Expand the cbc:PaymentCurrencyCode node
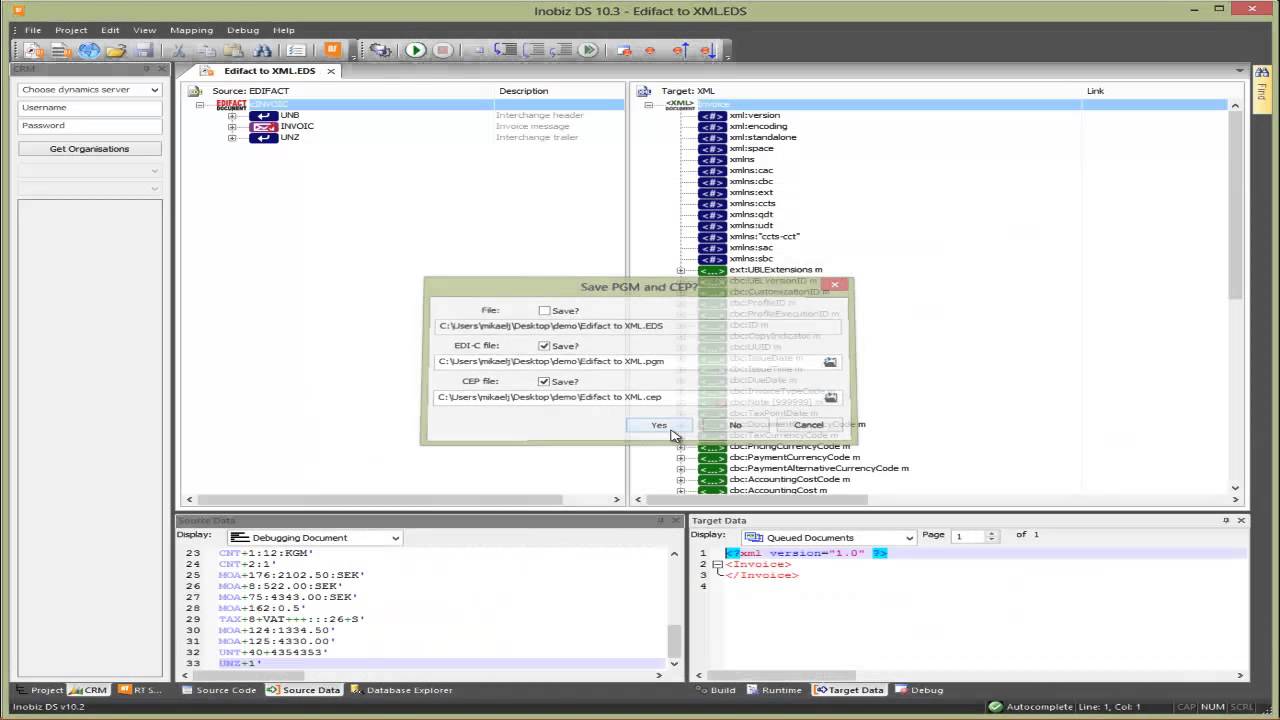 coord(681,457)
